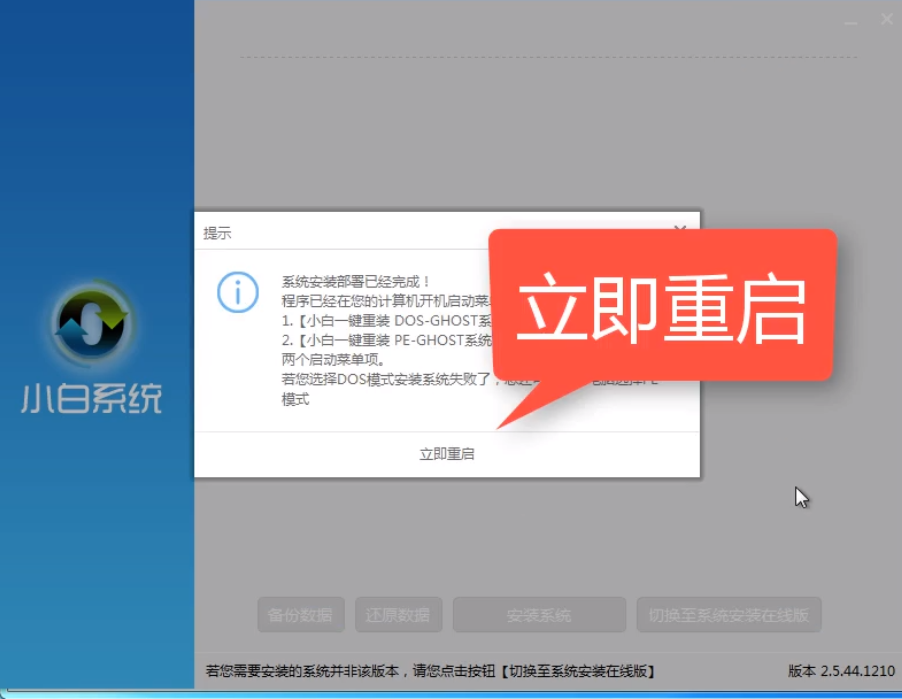902x699 pixels.
Task: Click the 备份数据 (Backup Data) button
Action: [x=300, y=615]
